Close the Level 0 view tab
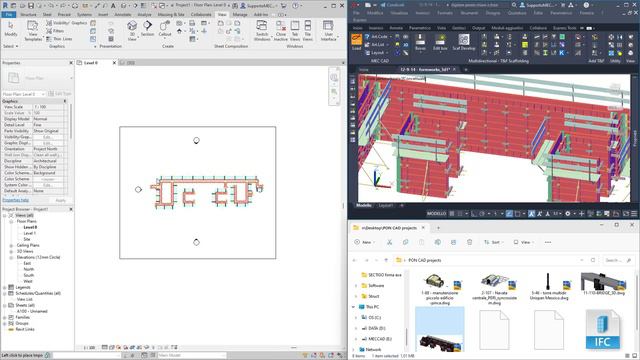Screen dimensions: 640x360 (114, 63)
